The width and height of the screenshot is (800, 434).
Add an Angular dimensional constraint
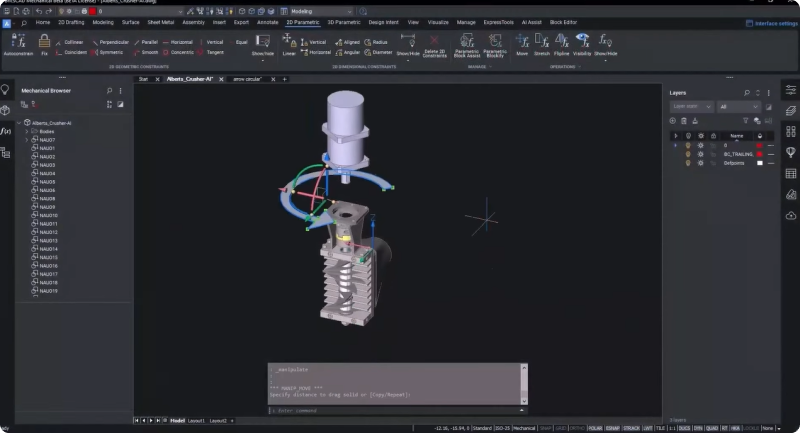coord(347,52)
